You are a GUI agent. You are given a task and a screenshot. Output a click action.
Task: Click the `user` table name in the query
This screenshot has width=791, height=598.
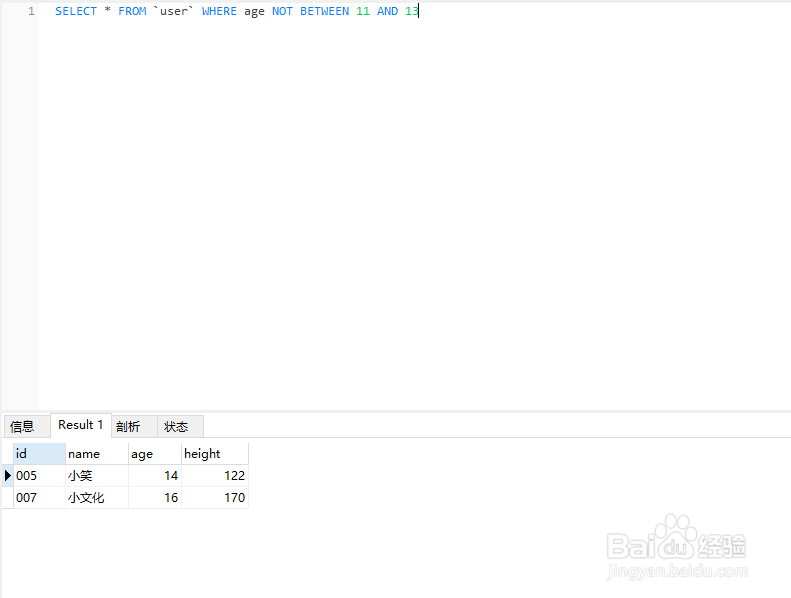pyautogui.click(x=174, y=11)
